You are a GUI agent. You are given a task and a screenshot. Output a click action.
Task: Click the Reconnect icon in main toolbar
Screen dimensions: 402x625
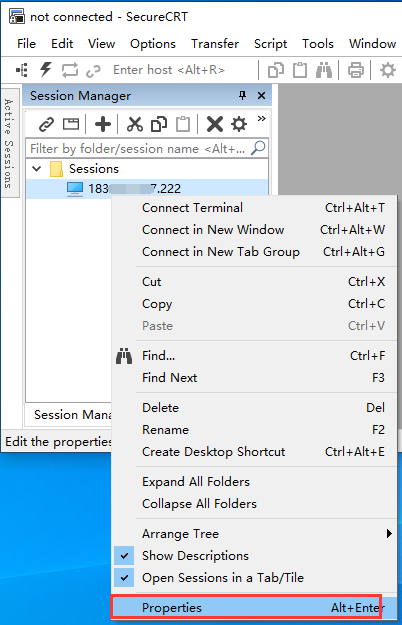pos(70,70)
